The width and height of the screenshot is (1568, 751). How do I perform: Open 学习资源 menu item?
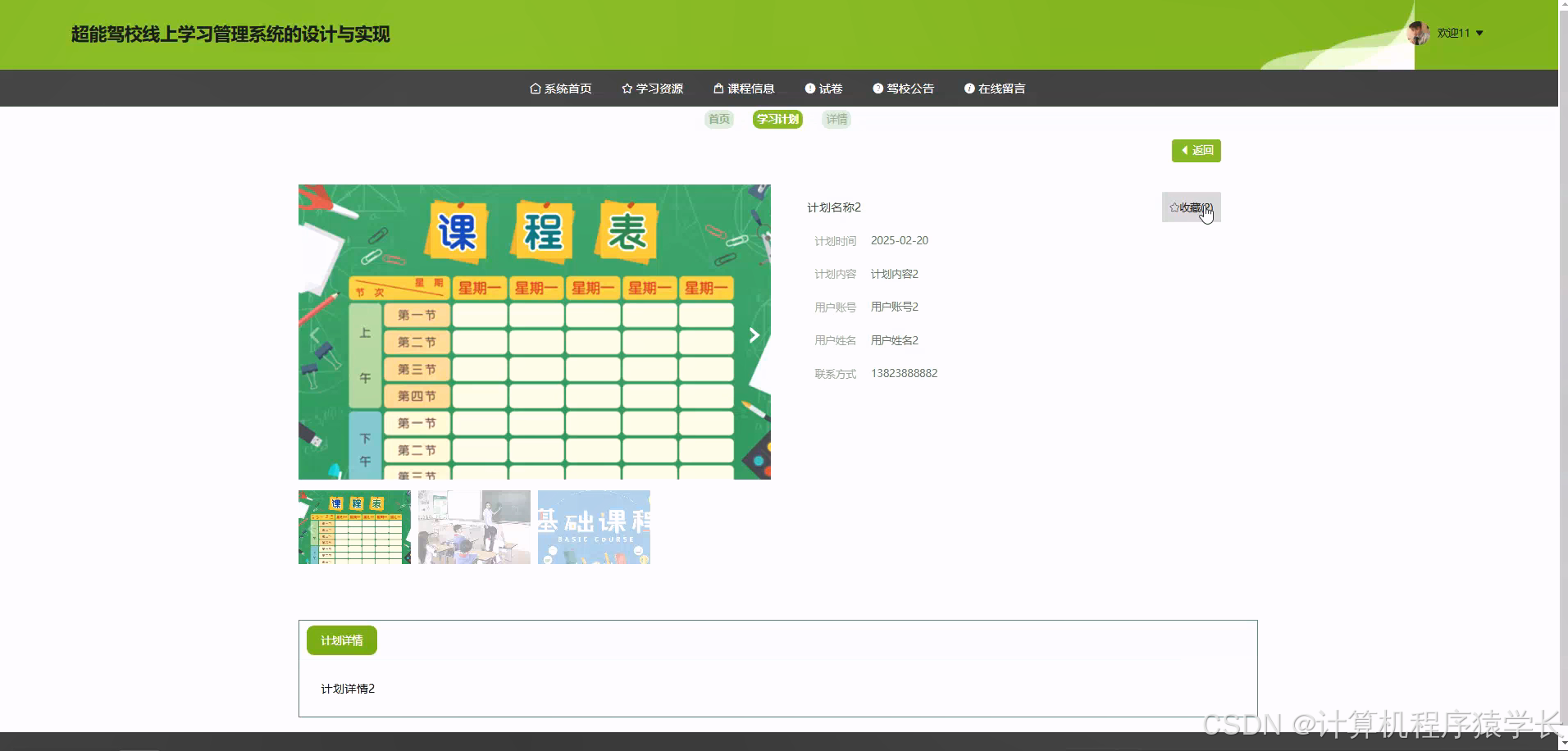pos(653,89)
